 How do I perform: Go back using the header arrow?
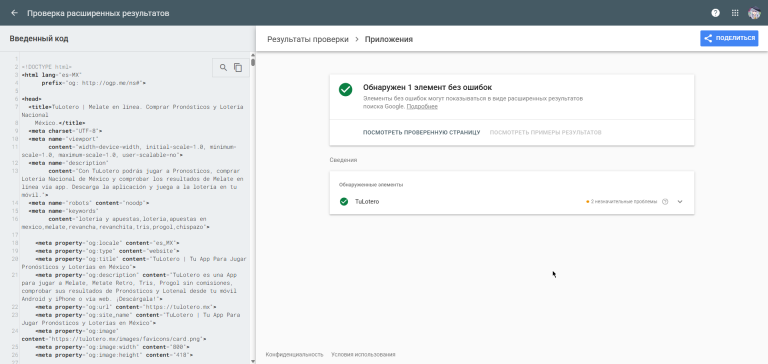pyautogui.click(x=14, y=13)
